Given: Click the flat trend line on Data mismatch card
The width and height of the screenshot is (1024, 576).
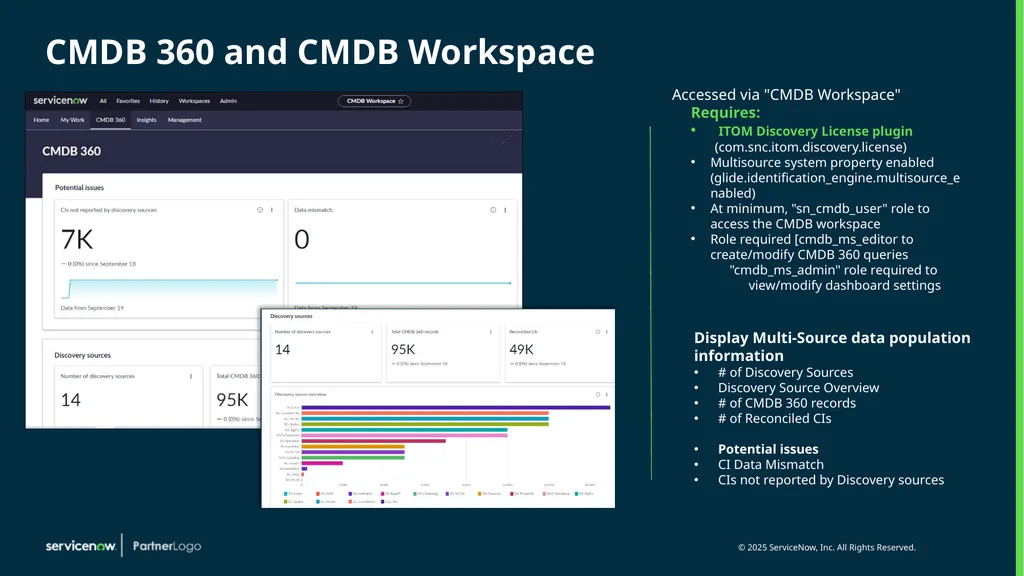Looking at the screenshot, I should click(x=402, y=283).
